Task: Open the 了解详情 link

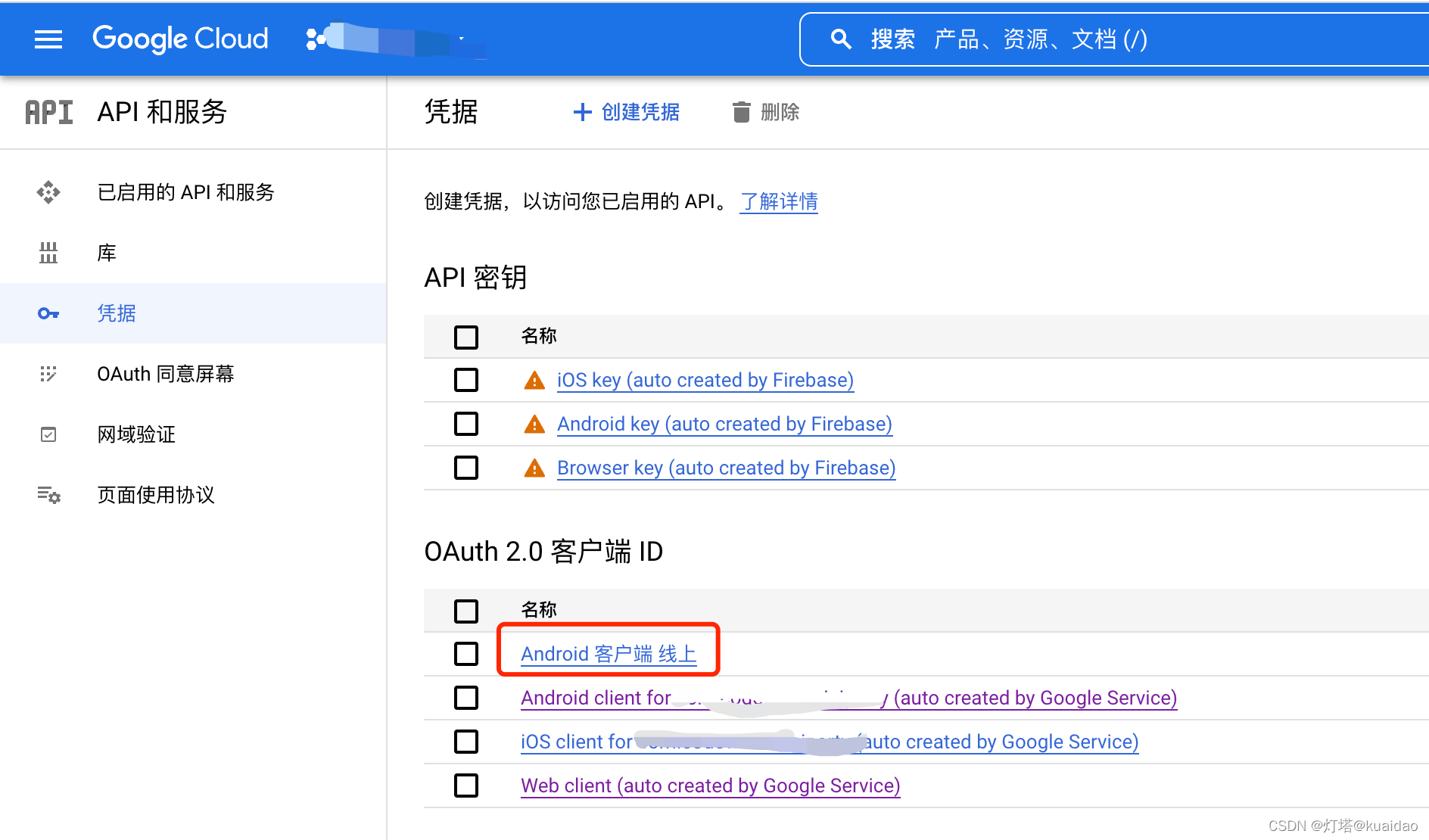Action: tap(778, 201)
